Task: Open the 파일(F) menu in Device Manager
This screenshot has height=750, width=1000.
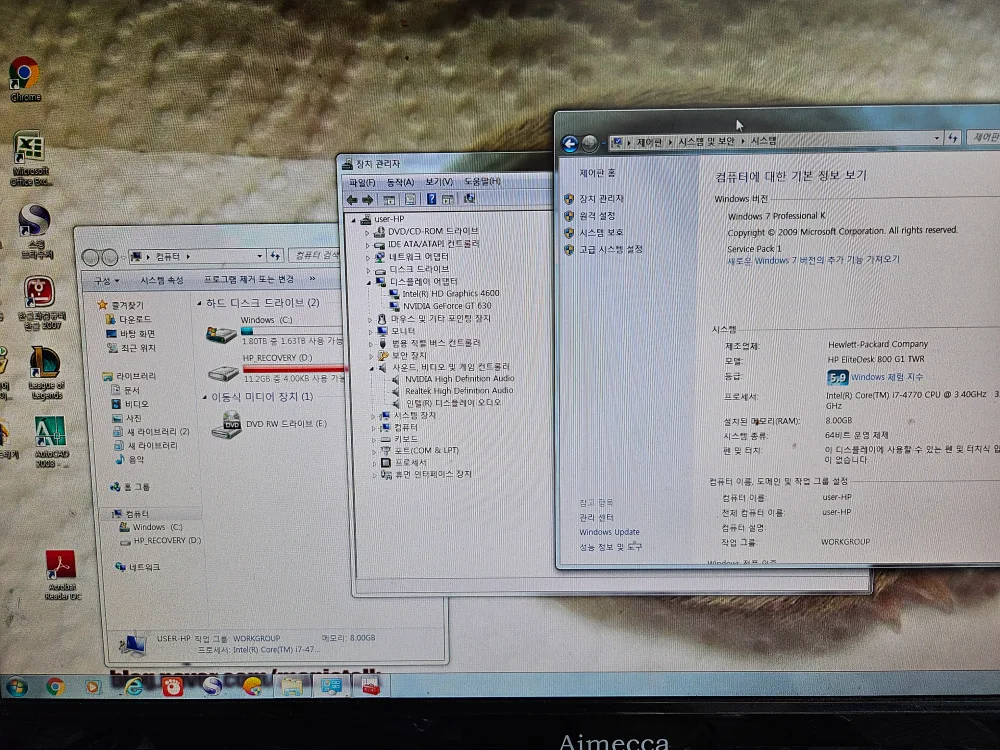Action: click(362, 182)
